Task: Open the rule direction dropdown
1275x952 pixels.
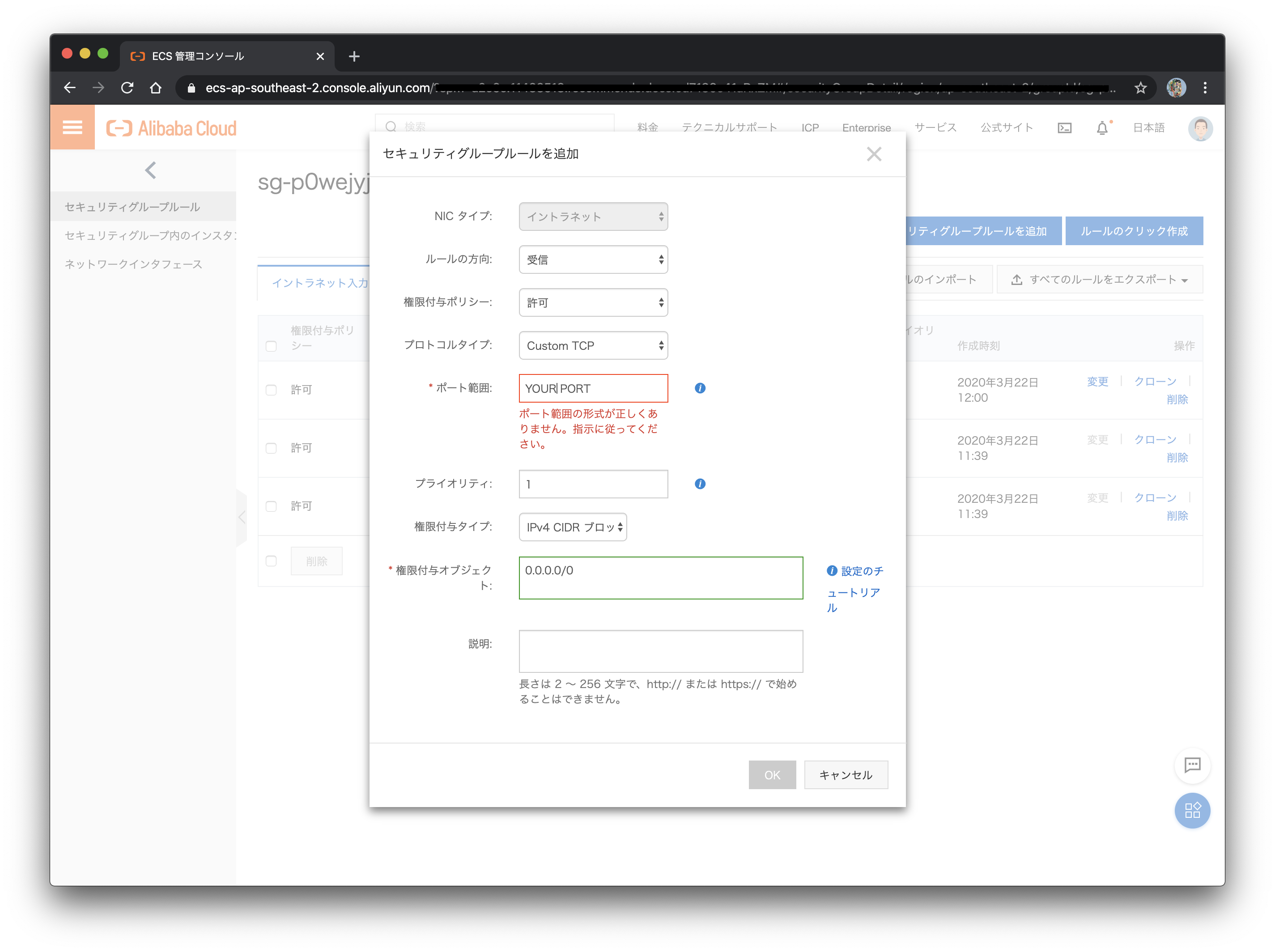Action: (593, 259)
